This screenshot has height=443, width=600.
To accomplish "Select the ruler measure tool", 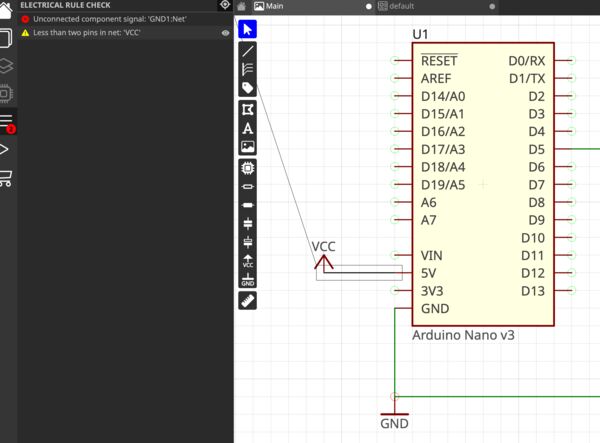I will tap(248, 301).
